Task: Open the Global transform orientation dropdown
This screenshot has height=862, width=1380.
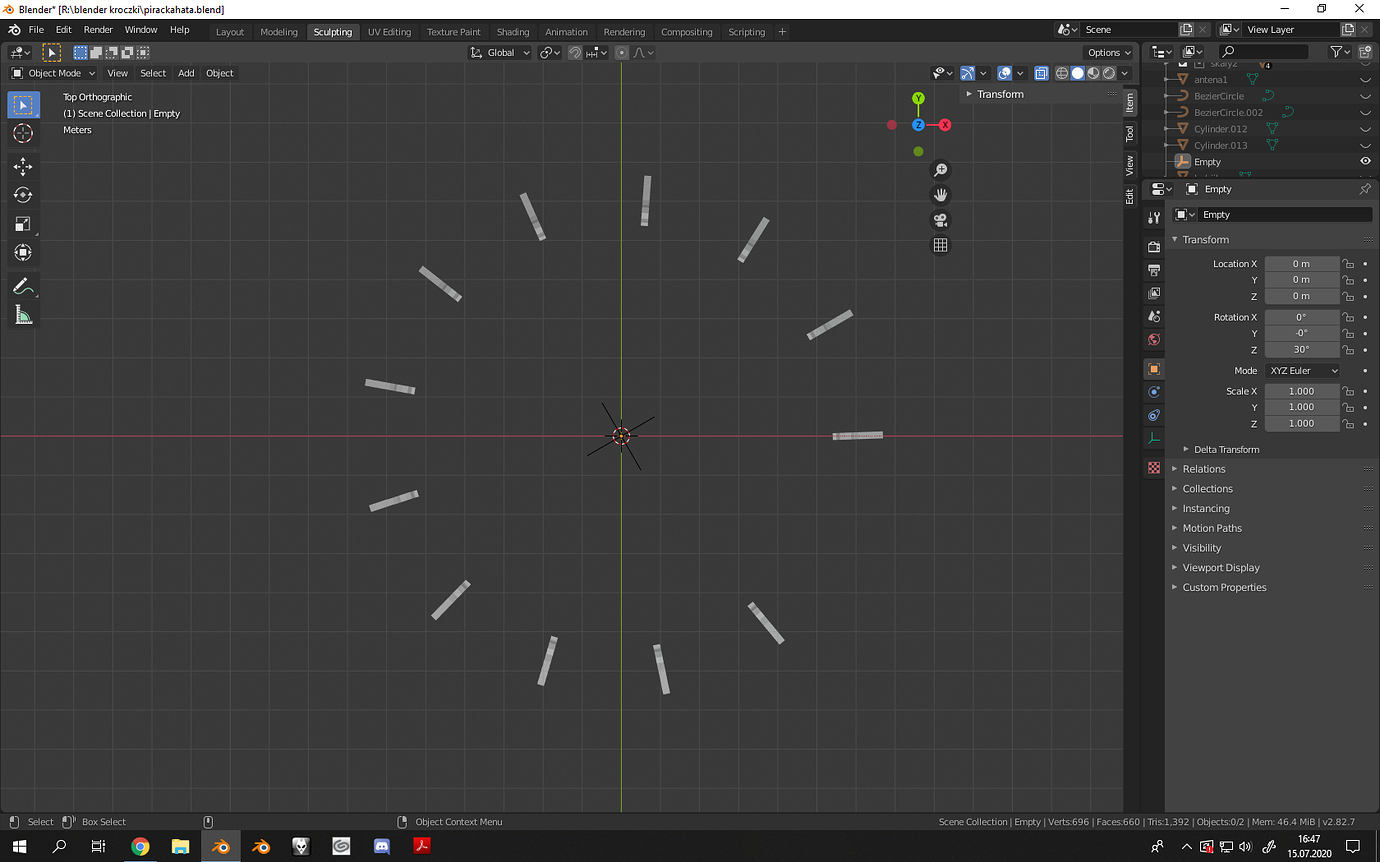Action: pos(501,52)
